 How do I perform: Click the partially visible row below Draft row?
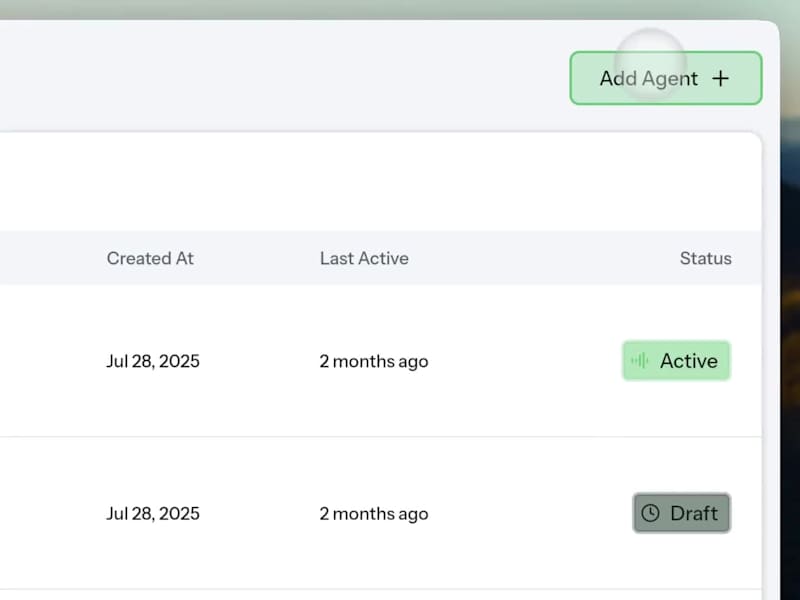(380, 594)
